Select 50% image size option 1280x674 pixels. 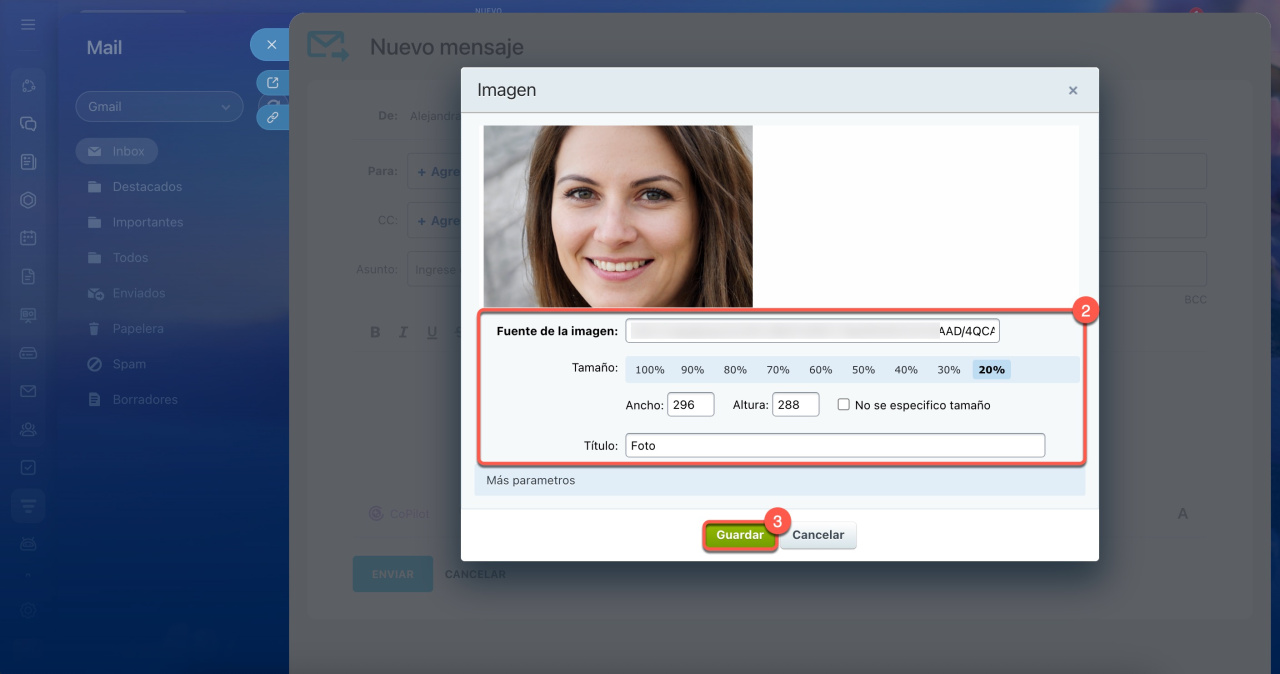(x=863, y=370)
